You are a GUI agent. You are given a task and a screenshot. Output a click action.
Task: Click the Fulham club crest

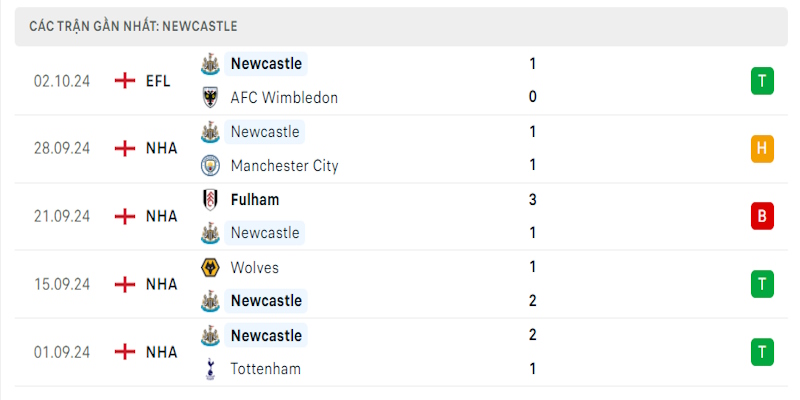point(210,199)
